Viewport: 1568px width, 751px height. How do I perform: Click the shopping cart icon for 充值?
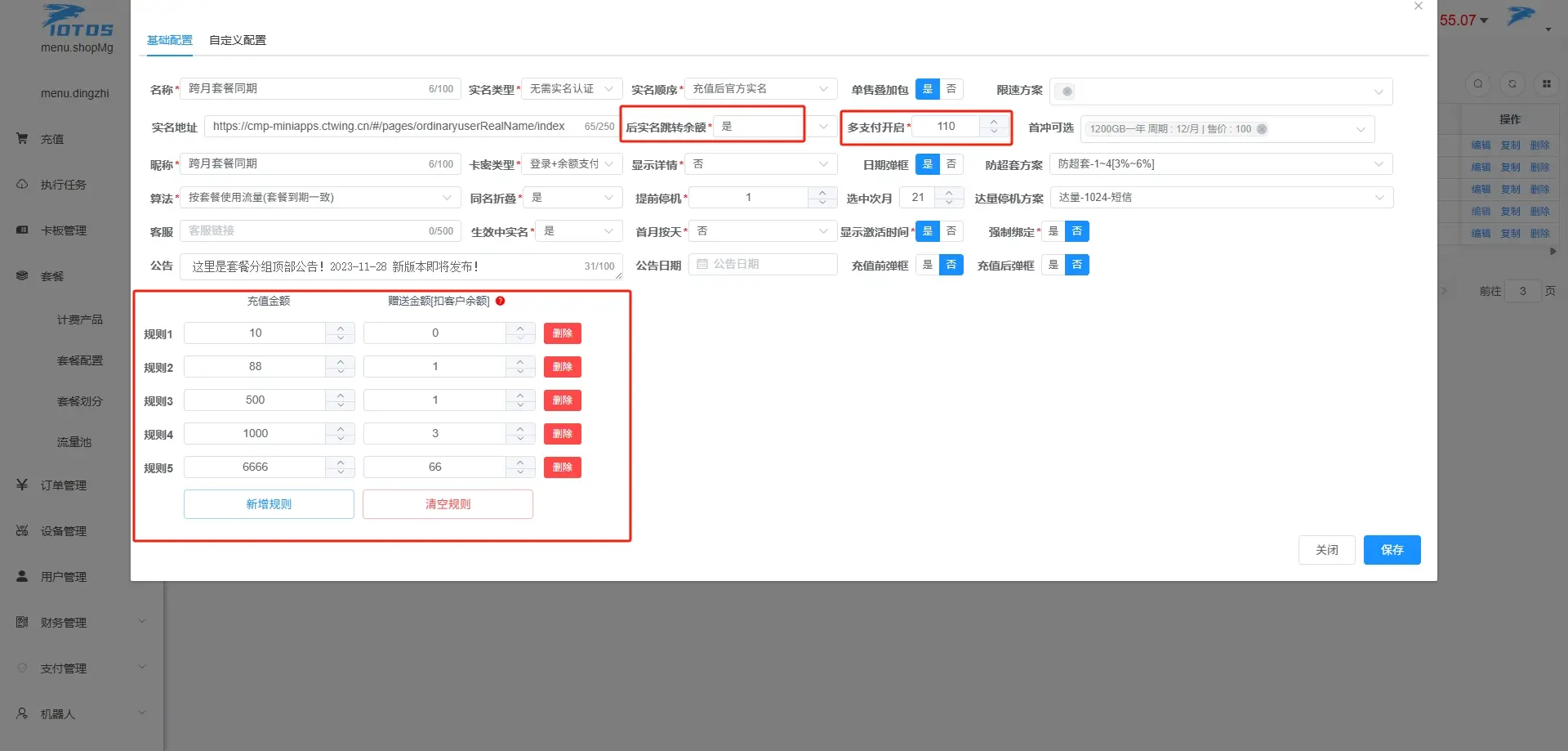click(x=22, y=139)
